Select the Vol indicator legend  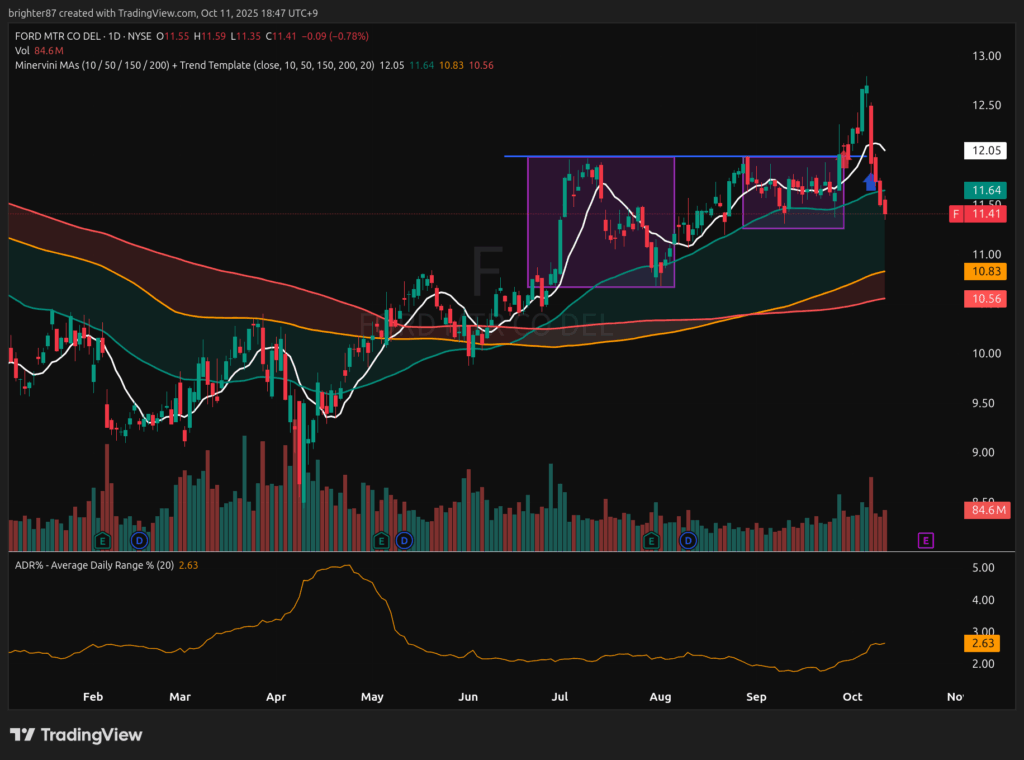click(x=22, y=50)
